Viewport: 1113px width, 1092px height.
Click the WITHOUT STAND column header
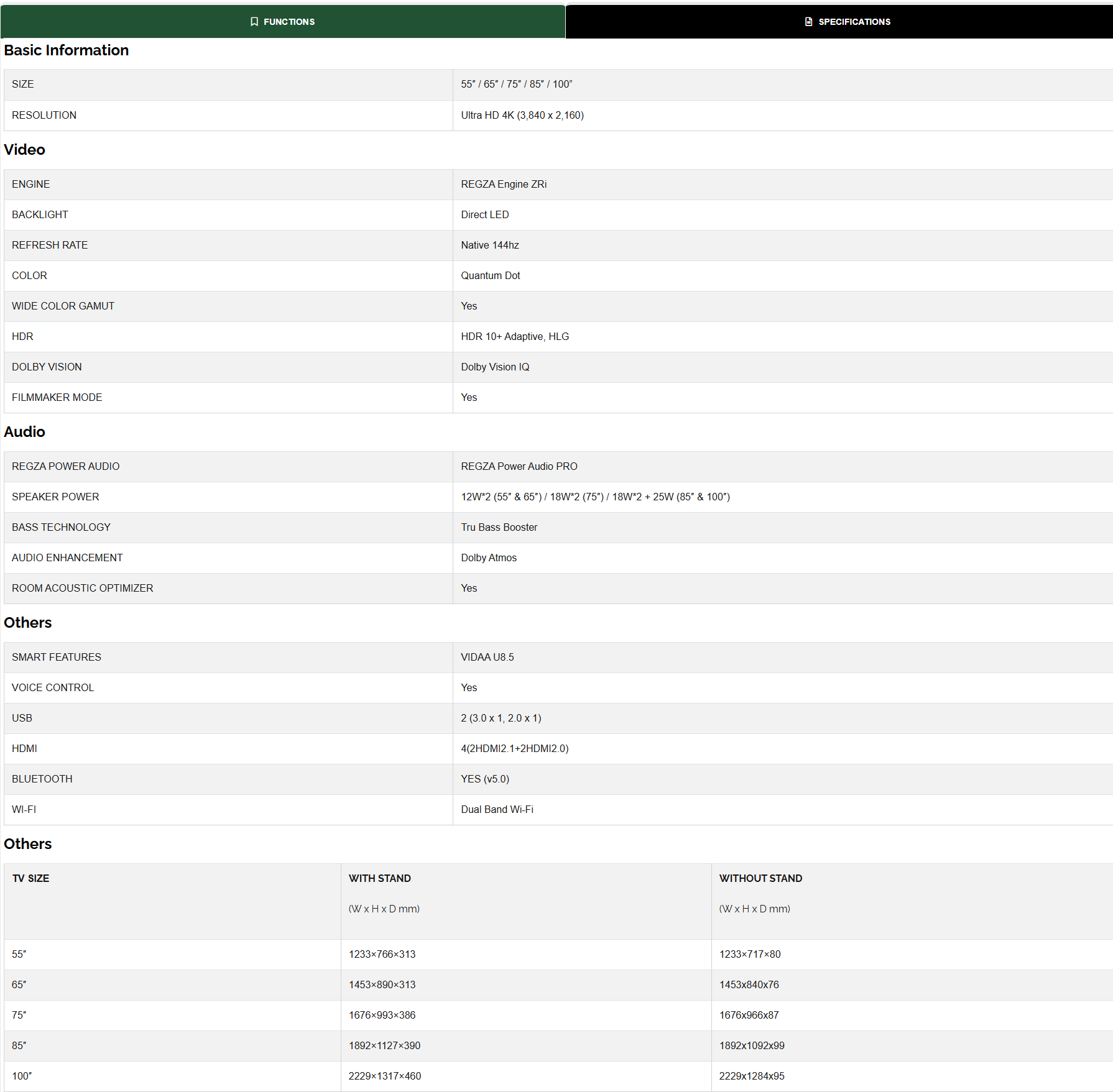(760, 878)
